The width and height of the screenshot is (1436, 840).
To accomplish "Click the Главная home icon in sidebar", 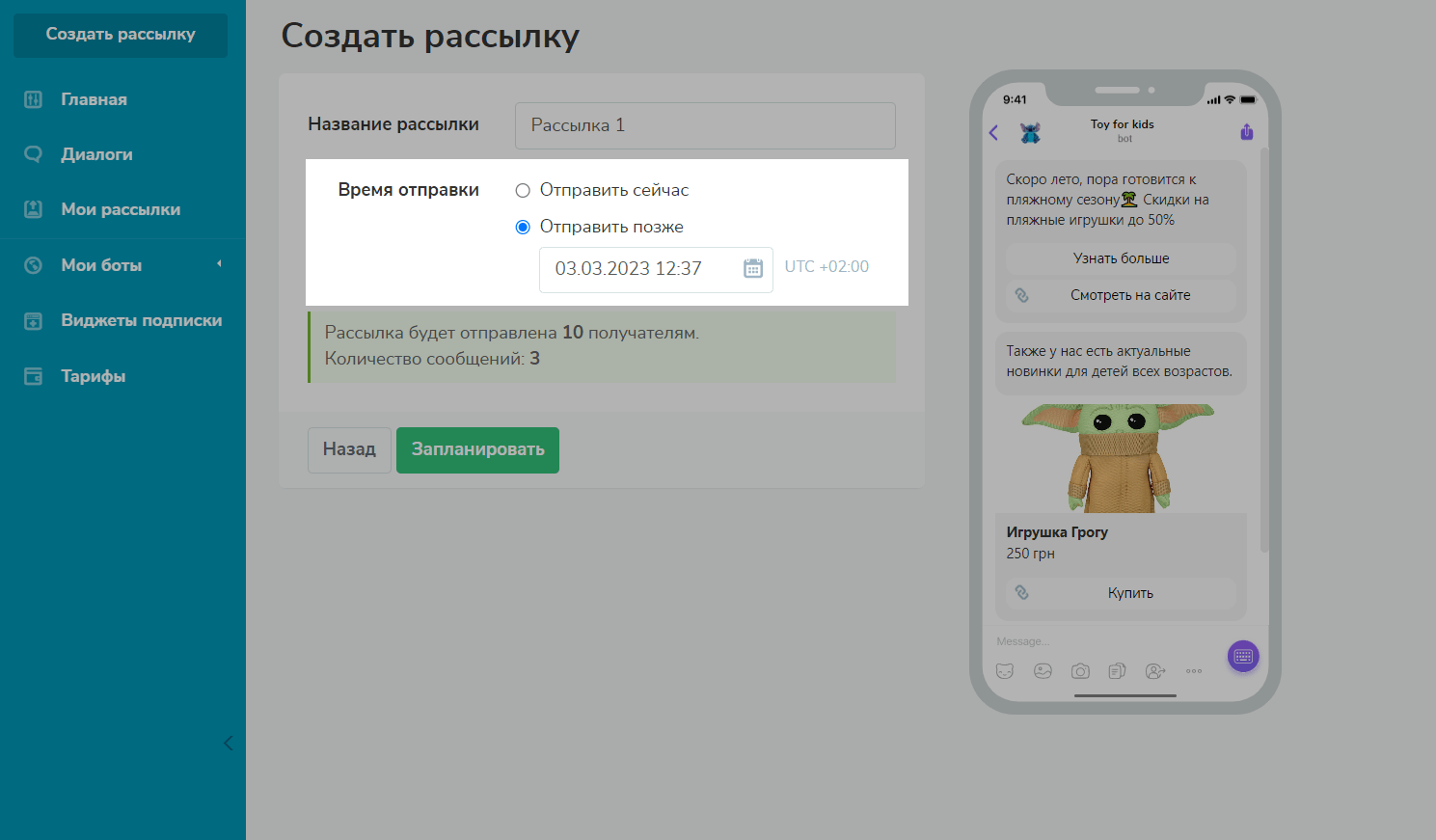I will [x=33, y=99].
